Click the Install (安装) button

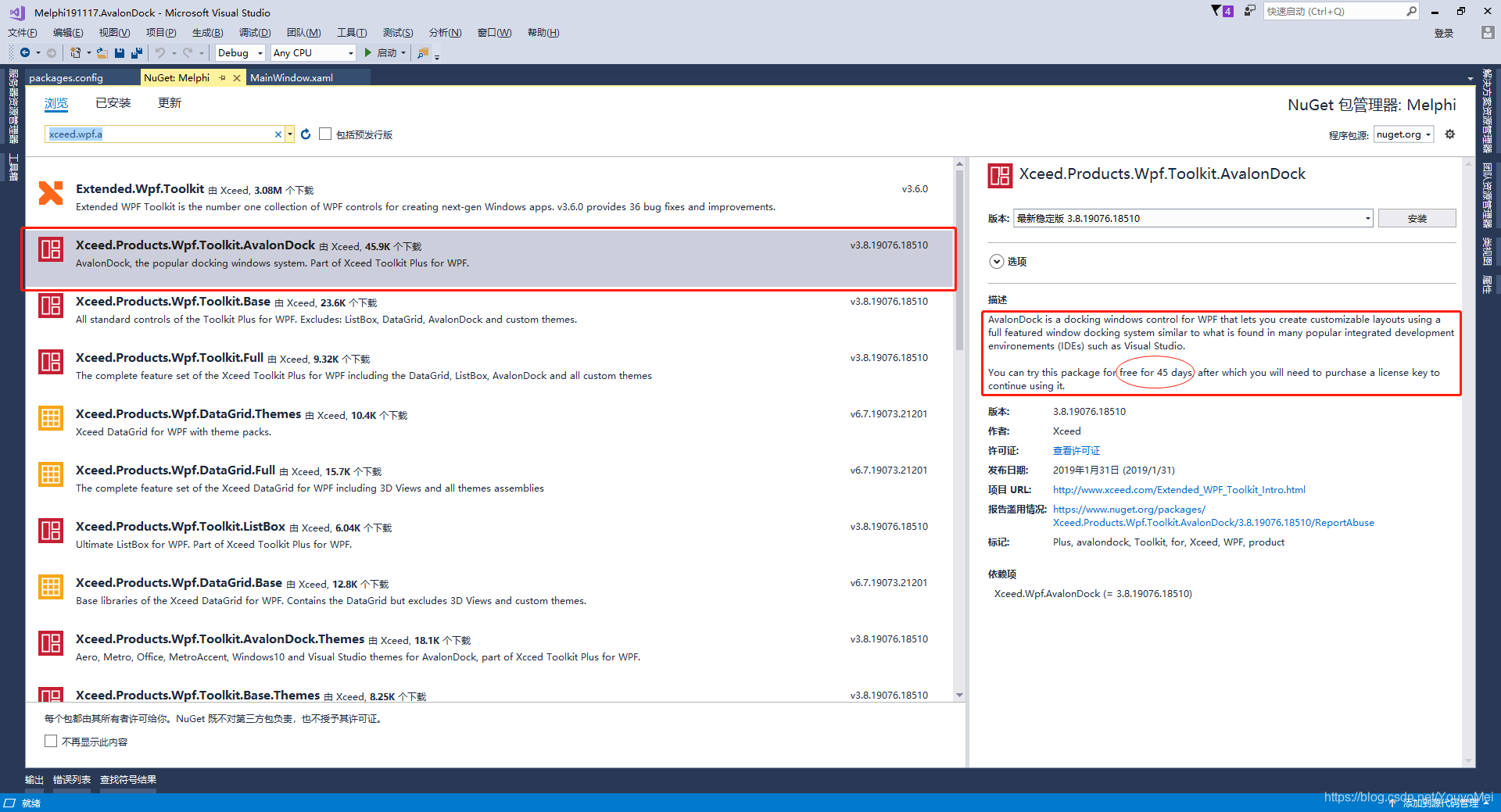click(x=1417, y=218)
